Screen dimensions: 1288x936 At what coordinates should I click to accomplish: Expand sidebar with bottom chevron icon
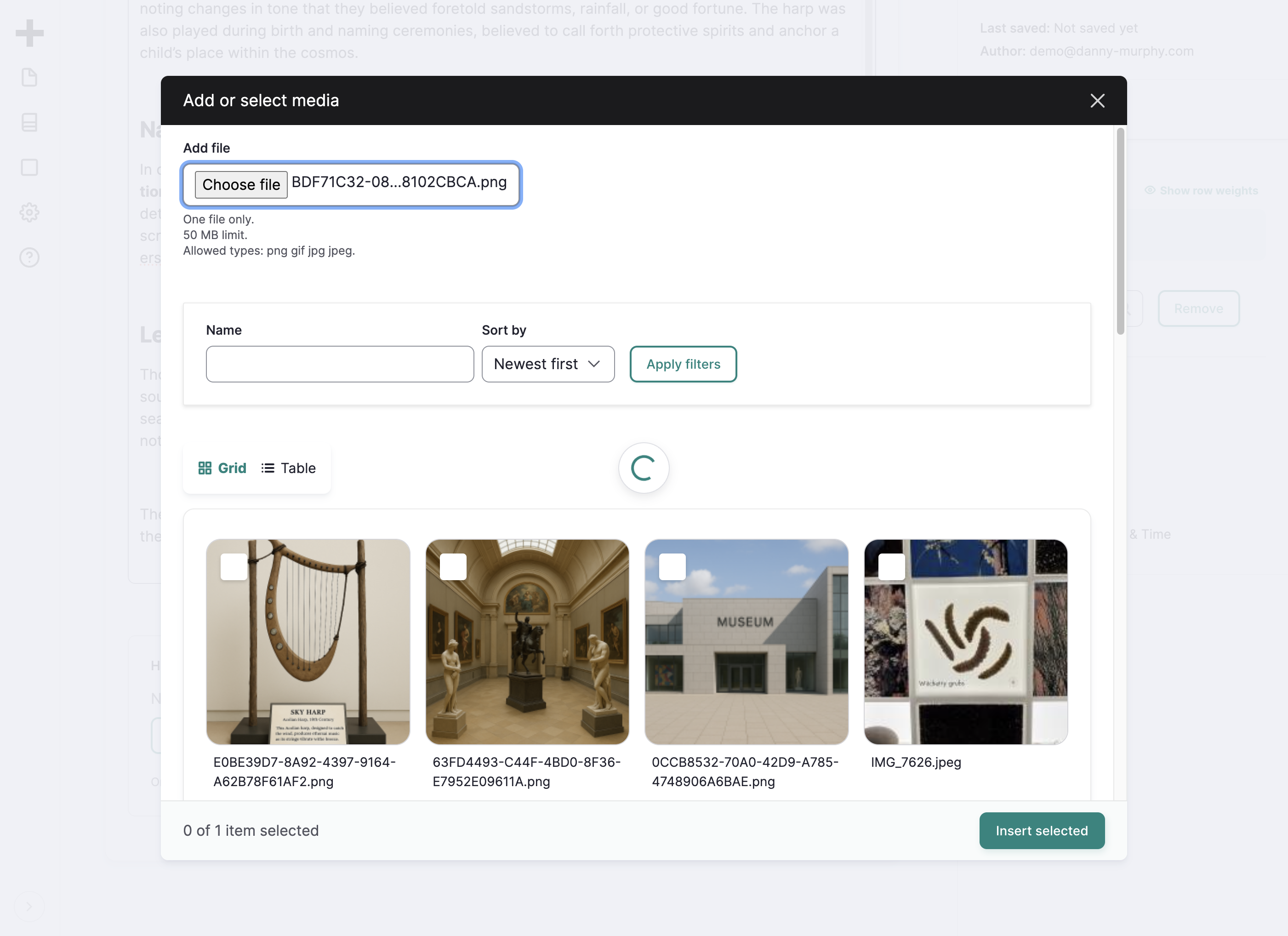click(29, 907)
